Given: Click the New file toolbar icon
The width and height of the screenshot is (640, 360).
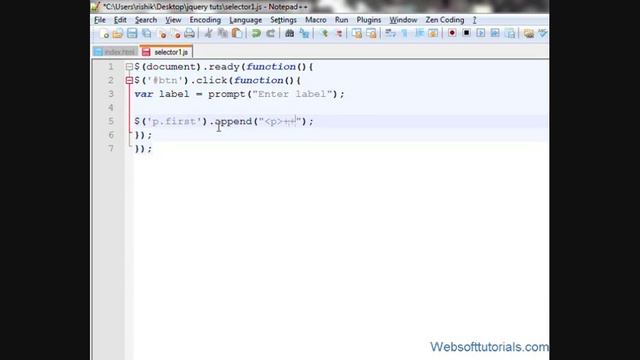Looking at the screenshot, I should point(104,33).
